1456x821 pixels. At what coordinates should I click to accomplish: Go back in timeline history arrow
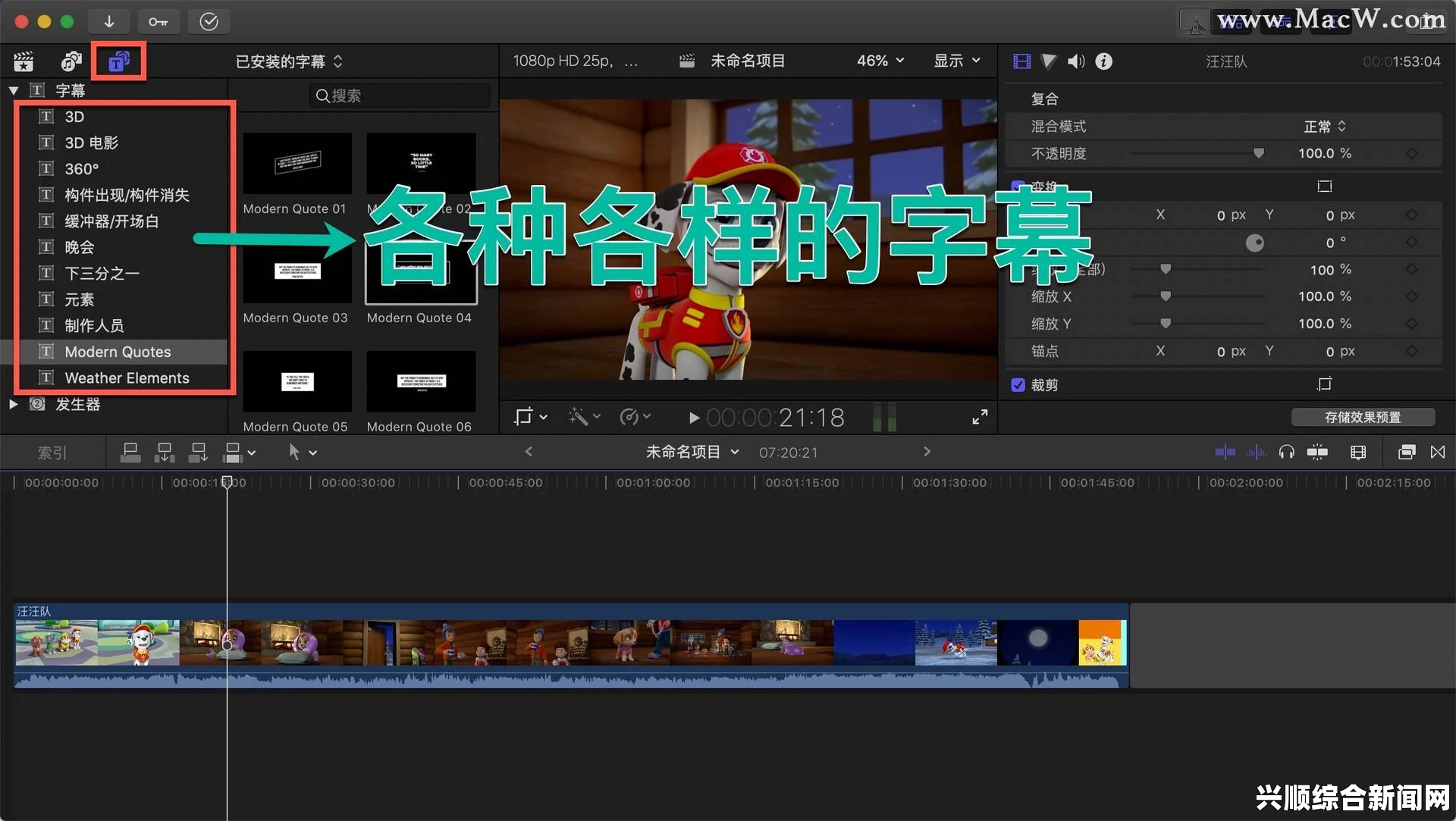[529, 452]
